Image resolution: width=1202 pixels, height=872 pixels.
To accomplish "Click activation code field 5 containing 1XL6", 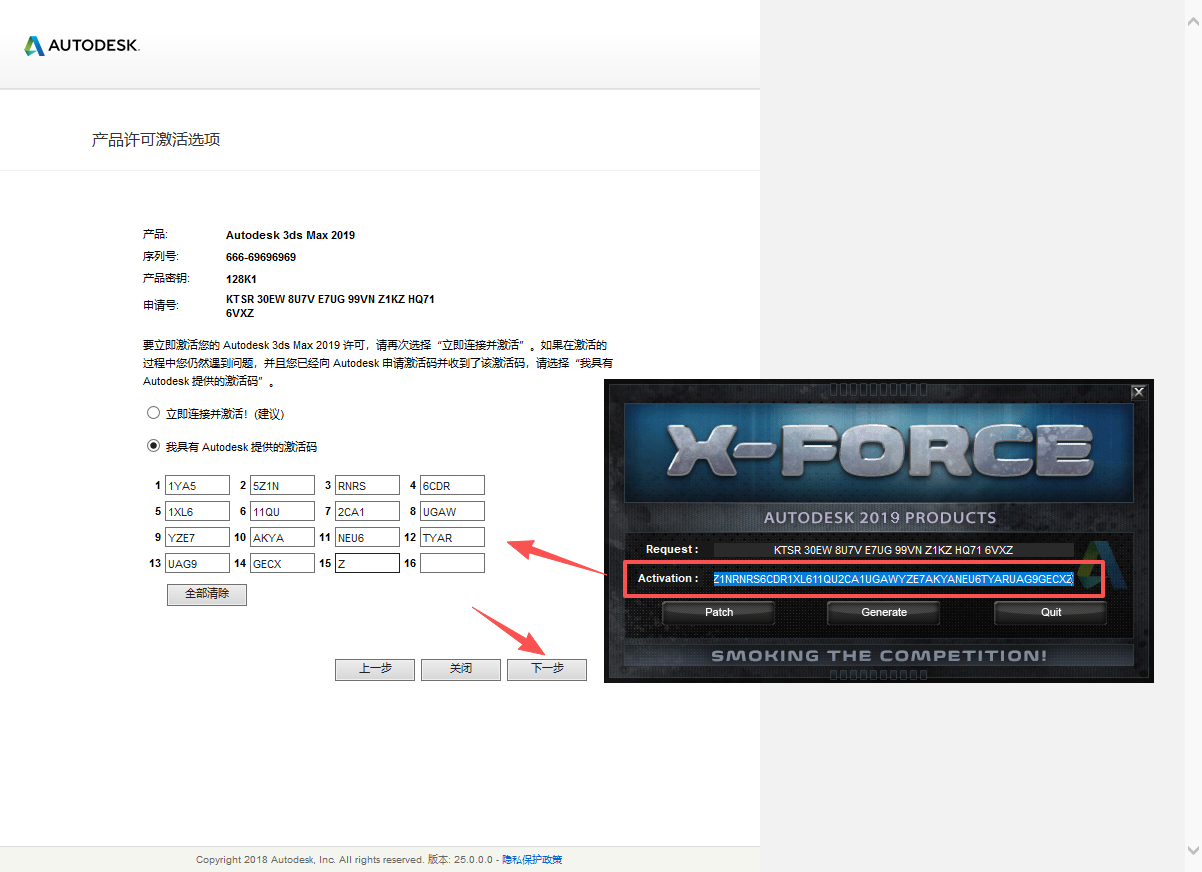I will point(198,511).
